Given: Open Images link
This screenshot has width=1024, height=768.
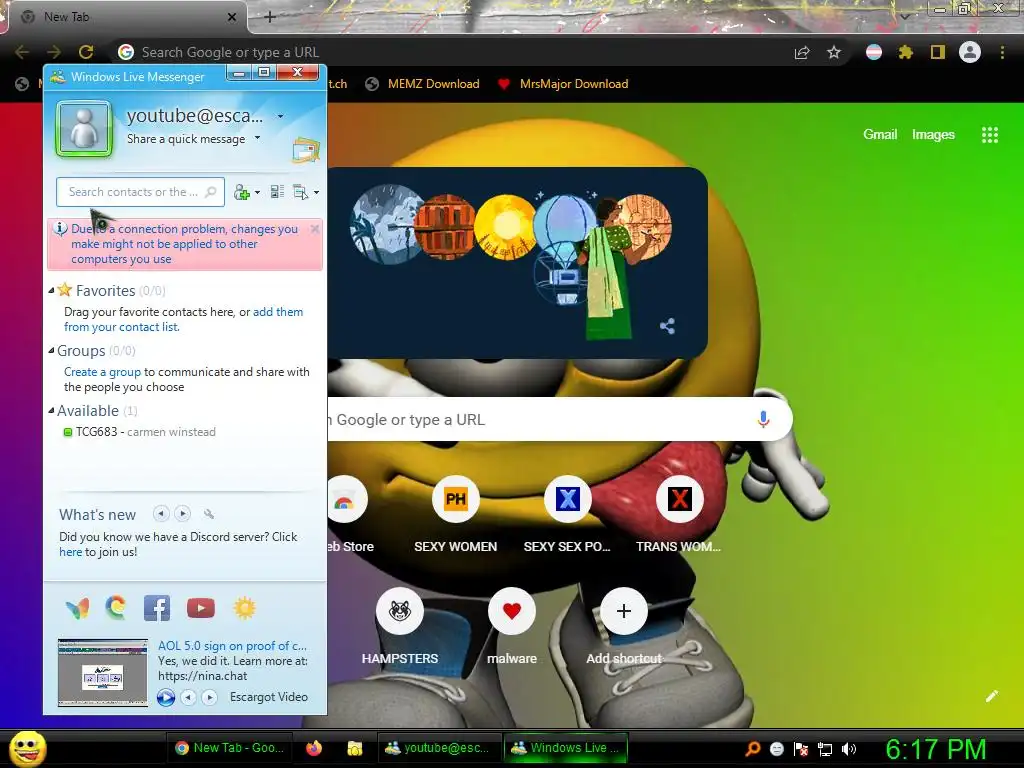Looking at the screenshot, I should (x=933, y=135).
